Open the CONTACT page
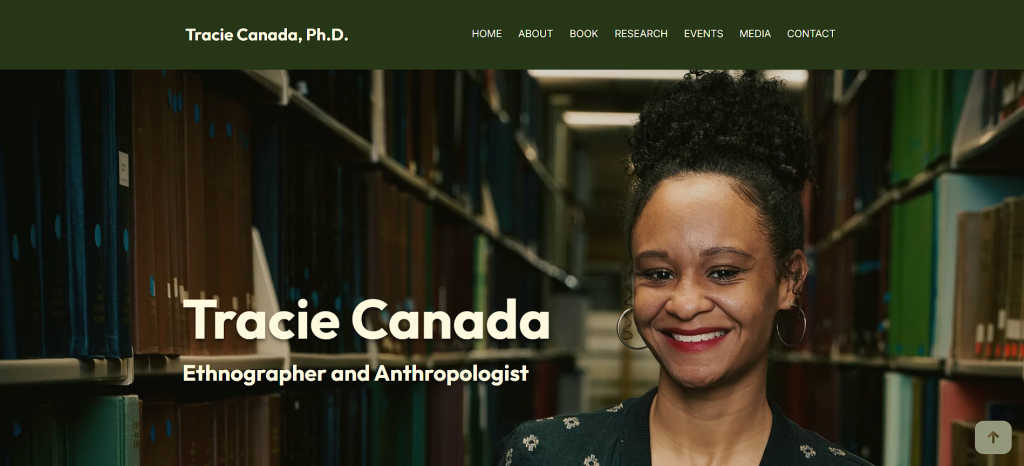Image resolution: width=1024 pixels, height=466 pixels. pyautogui.click(x=811, y=33)
